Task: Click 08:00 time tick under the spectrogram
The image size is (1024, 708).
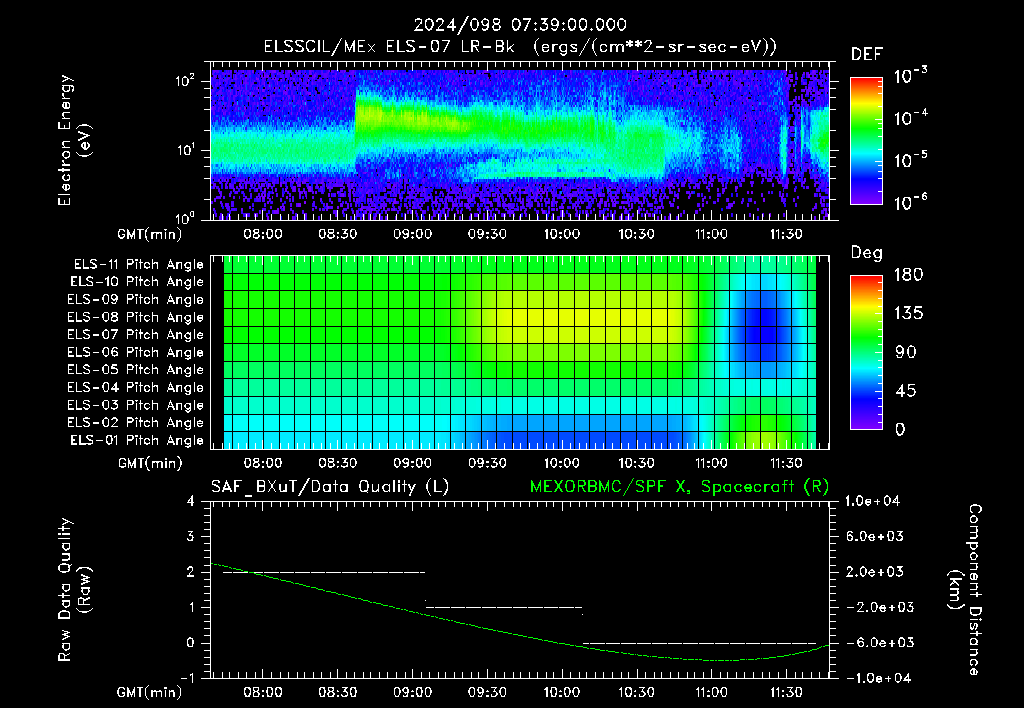Action: click(x=263, y=234)
